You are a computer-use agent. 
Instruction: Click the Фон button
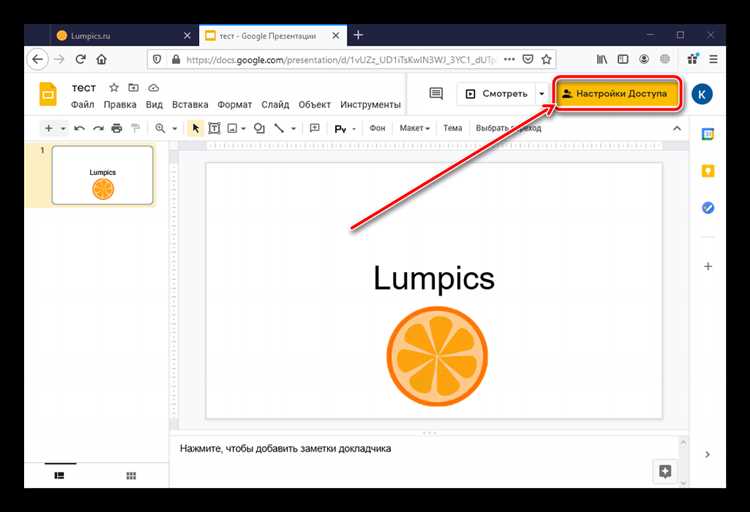377,128
